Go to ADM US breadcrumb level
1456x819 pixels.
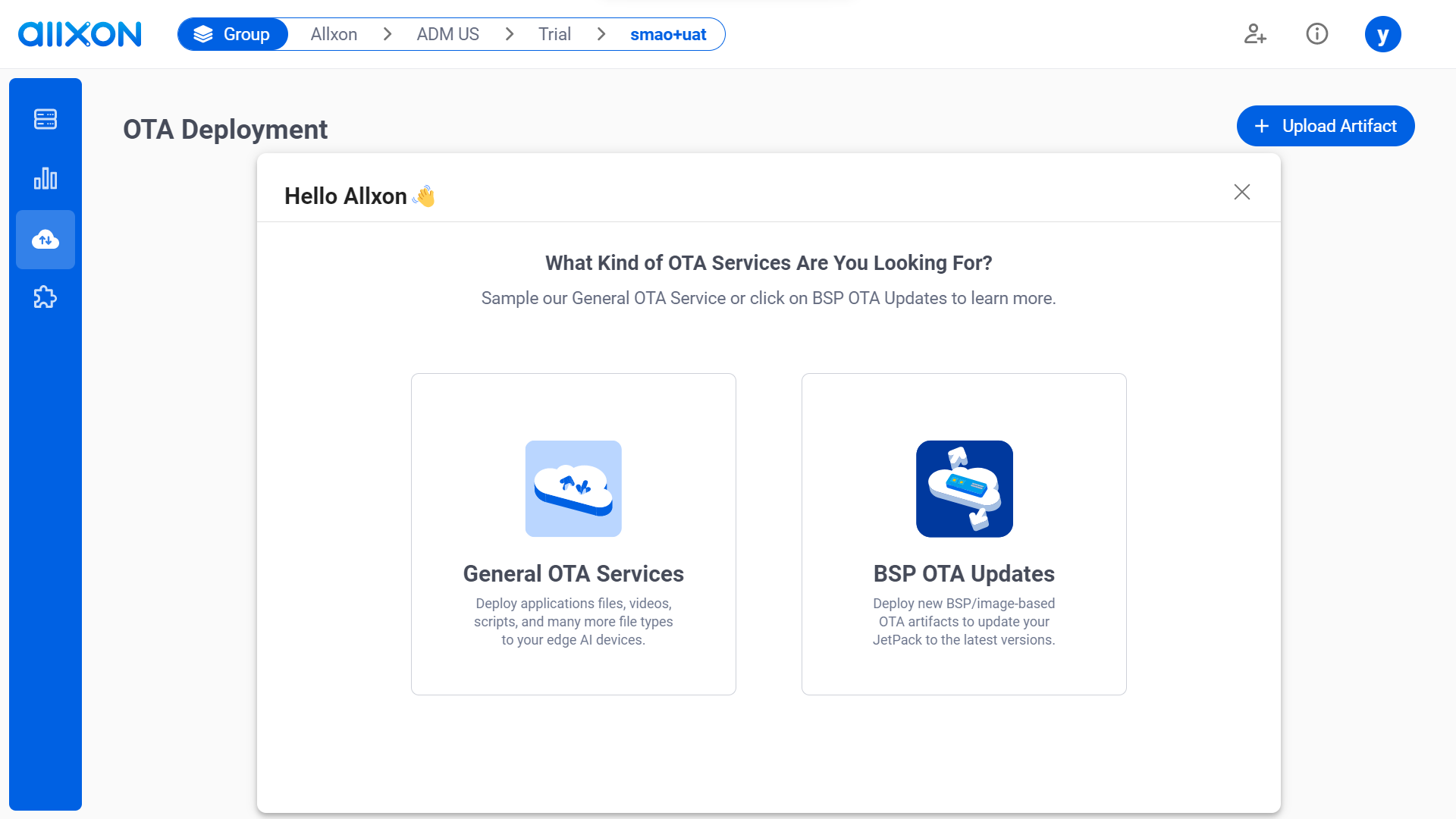point(447,34)
